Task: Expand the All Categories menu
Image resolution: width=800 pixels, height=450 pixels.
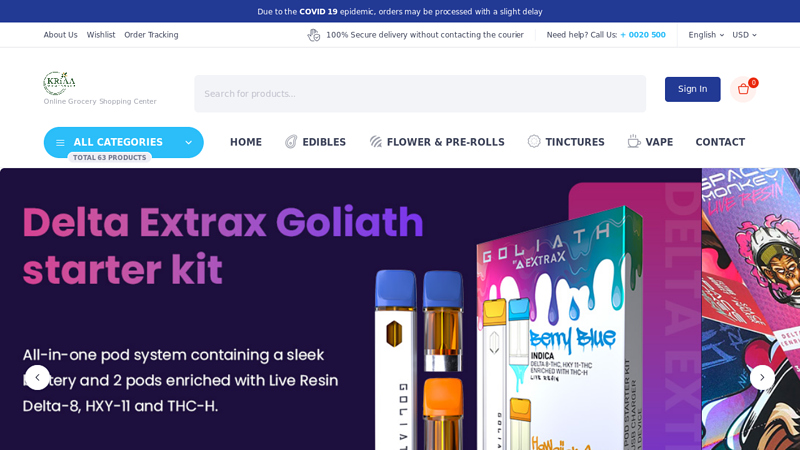Action: tap(123, 142)
